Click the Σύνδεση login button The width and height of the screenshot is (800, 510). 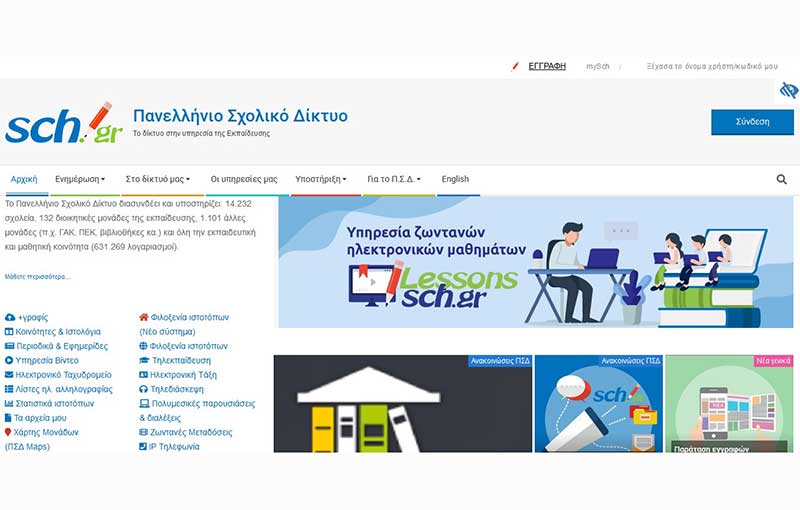(x=753, y=122)
